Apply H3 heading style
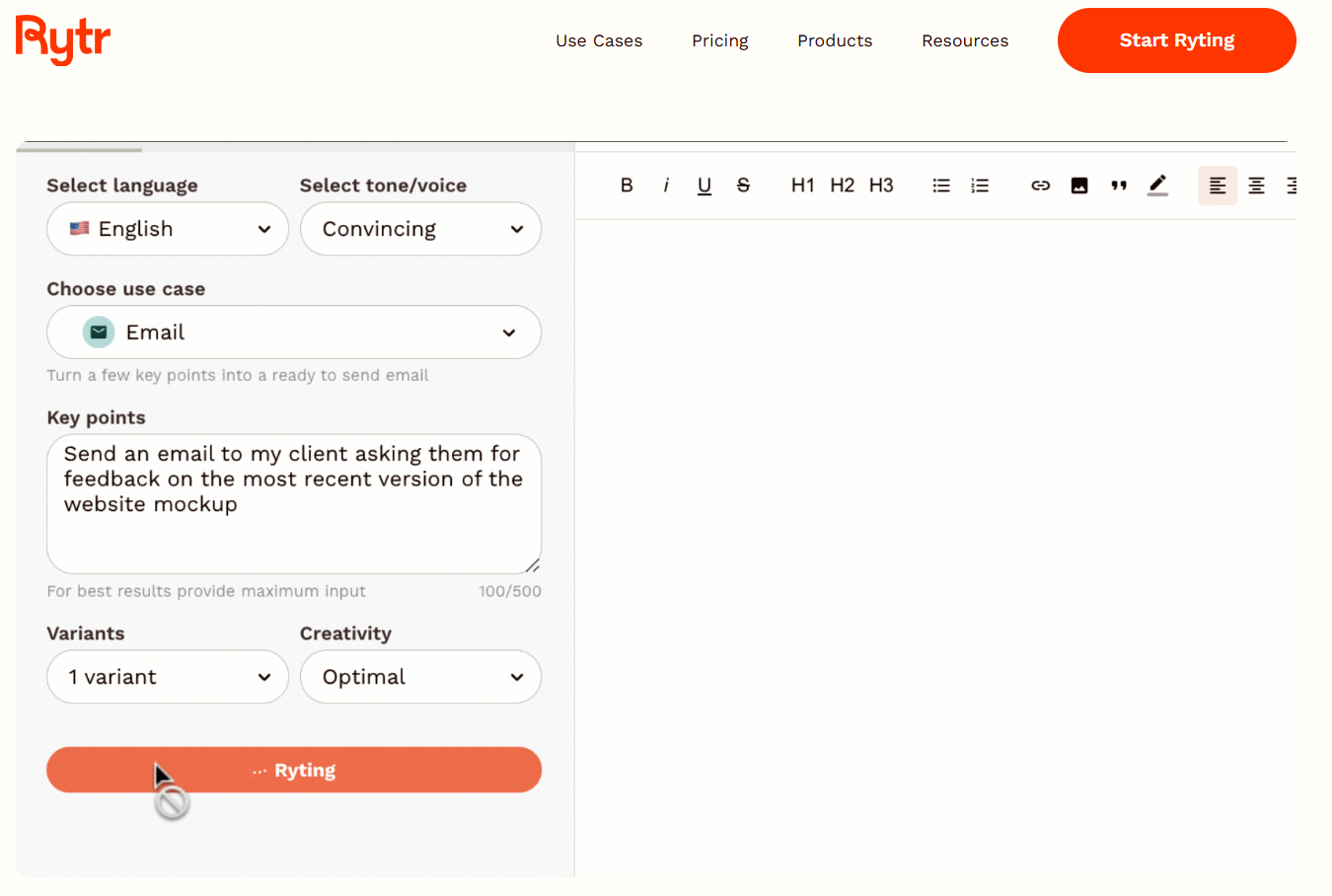The width and height of the screenshot is (1332, 896). click(x=881, y=186)
